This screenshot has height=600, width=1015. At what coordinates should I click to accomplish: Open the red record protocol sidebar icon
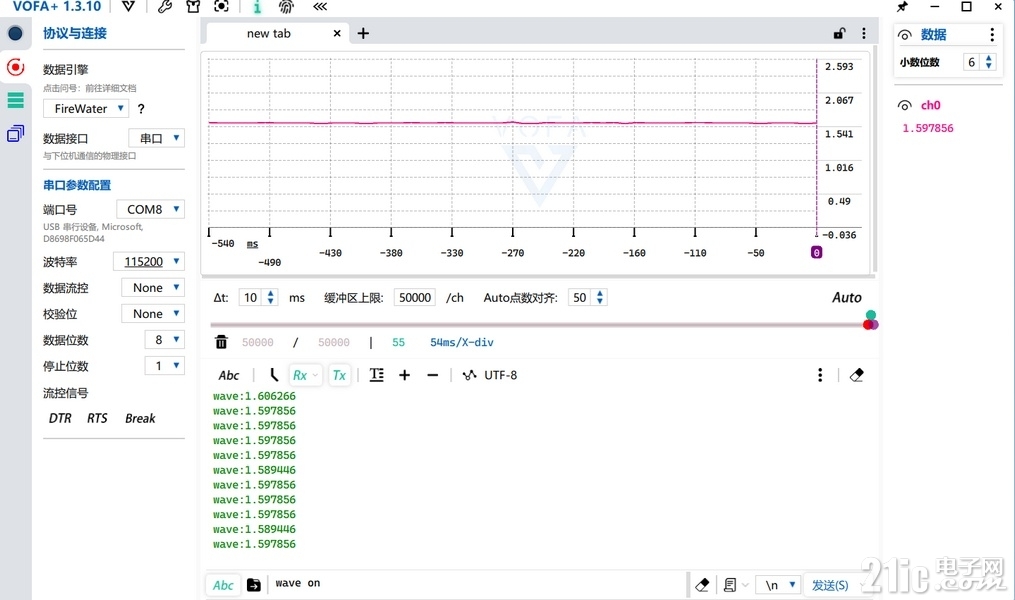click(15, 67)
